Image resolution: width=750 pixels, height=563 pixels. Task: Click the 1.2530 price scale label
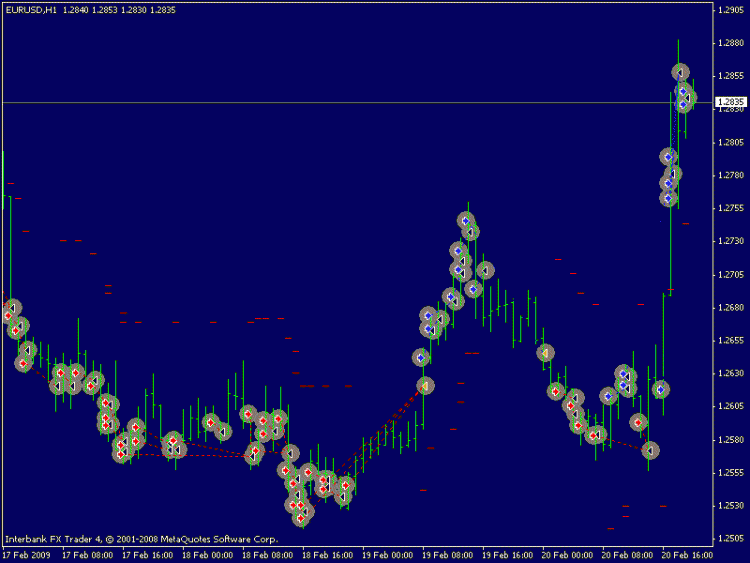(x=731, y=506)
